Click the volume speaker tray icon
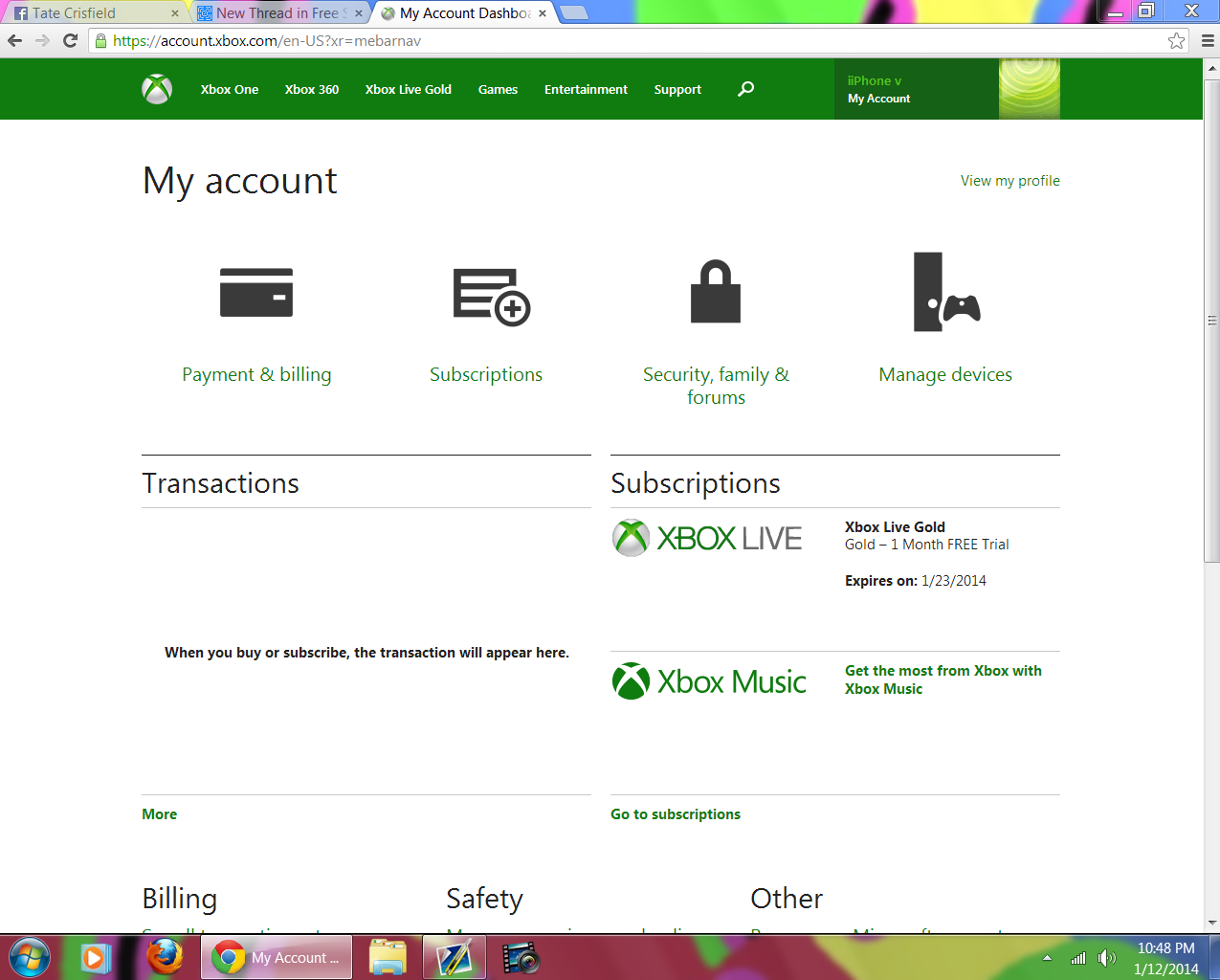The width and height of the screenshot is (1220, 980). point(1107,958)
